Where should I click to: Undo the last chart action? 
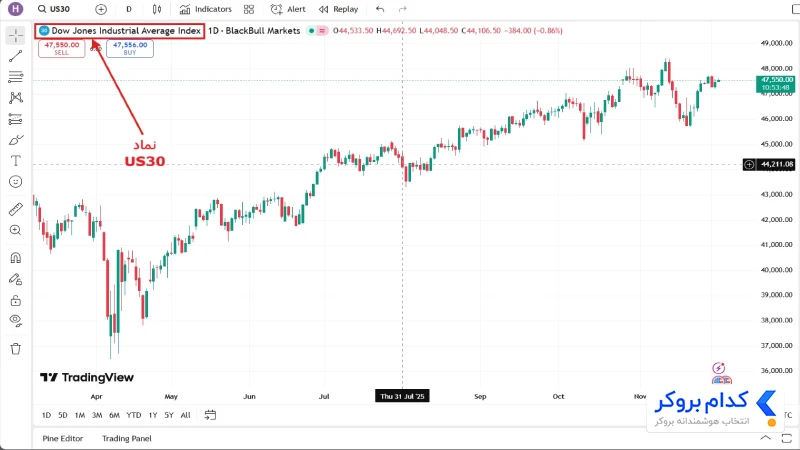(x=380, y=9)
